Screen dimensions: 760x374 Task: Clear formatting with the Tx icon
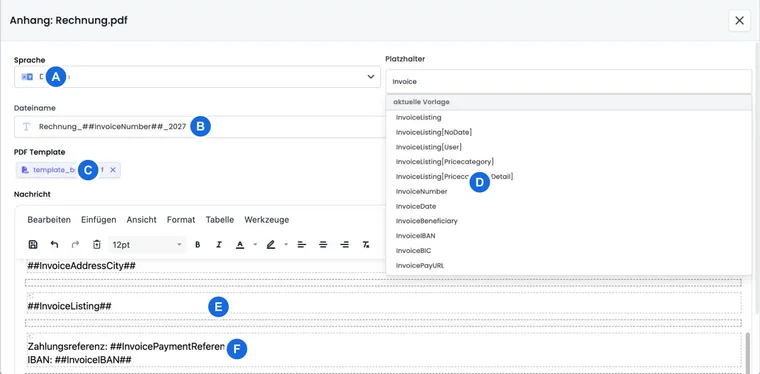click(x=366, y=245)
